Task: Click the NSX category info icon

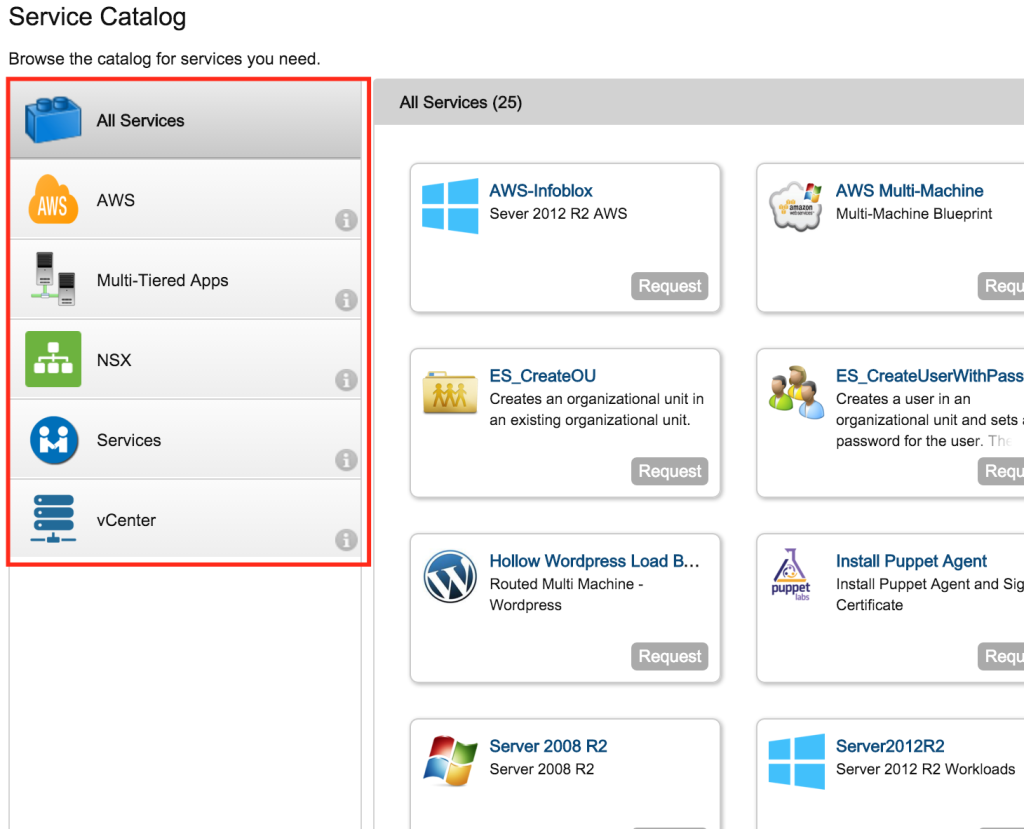Action: coord(346,380)
